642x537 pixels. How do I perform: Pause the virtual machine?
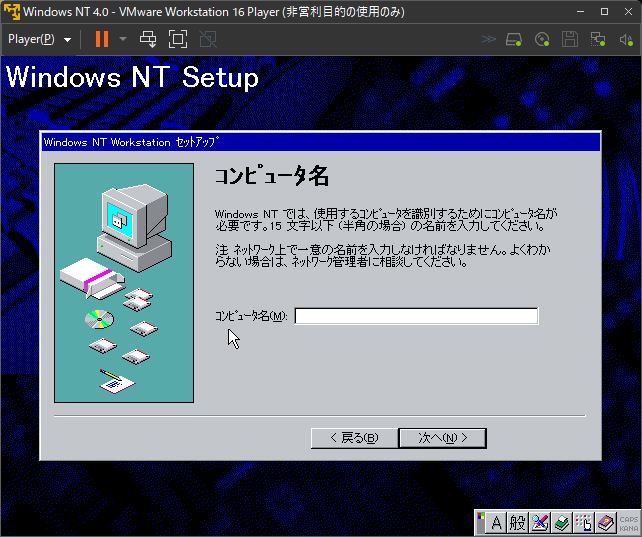[x=102, y=39]
